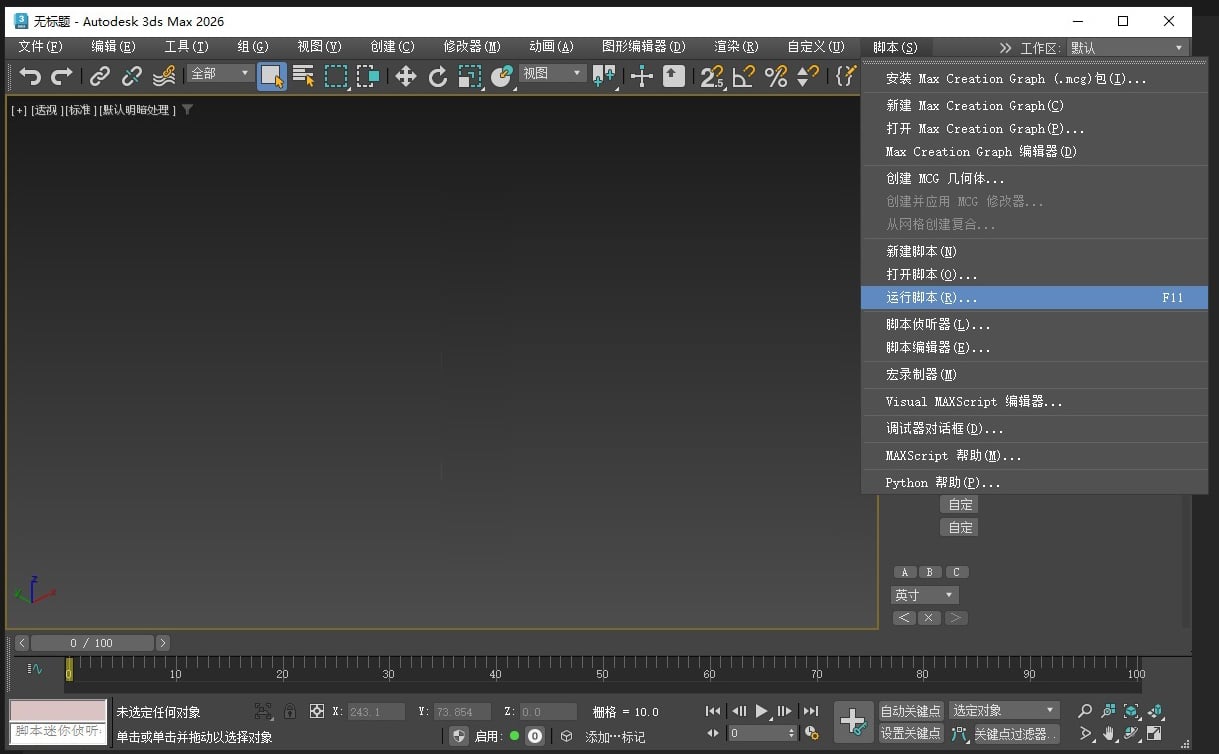The image size is (1219, 754).
Task: Activate Bind to Space Warp tool
Action: [x=164, y=76]
